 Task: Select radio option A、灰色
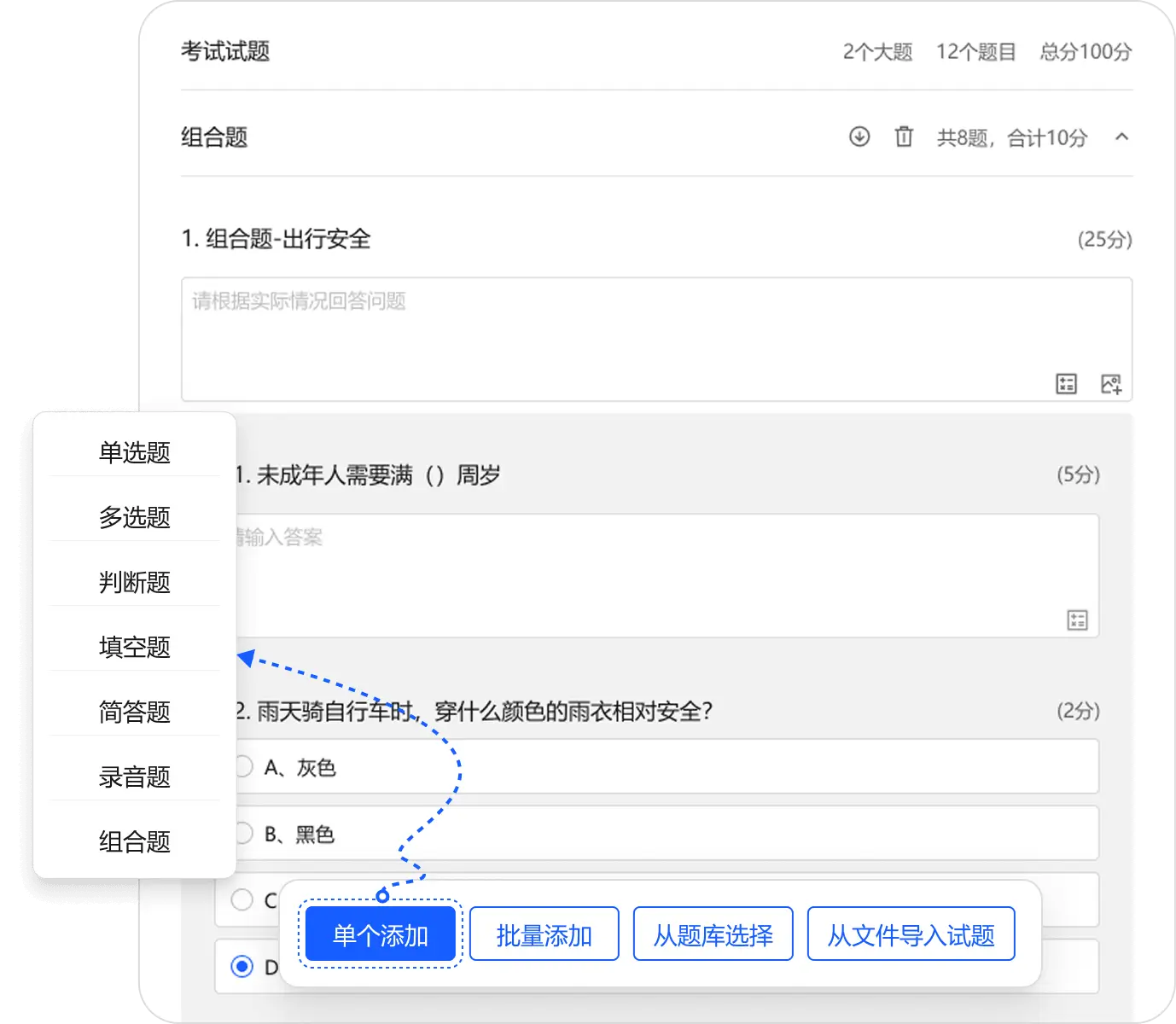tap(243, 766)
